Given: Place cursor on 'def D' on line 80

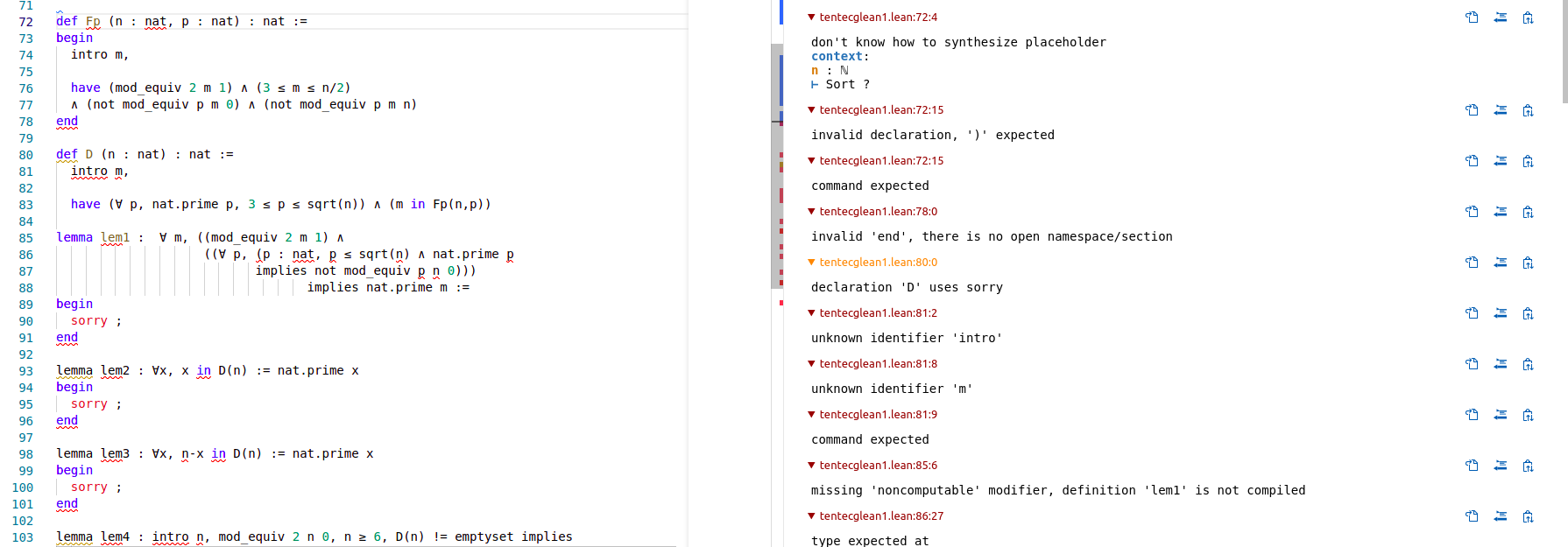Looking at the screenshot, I should [74, 154].
